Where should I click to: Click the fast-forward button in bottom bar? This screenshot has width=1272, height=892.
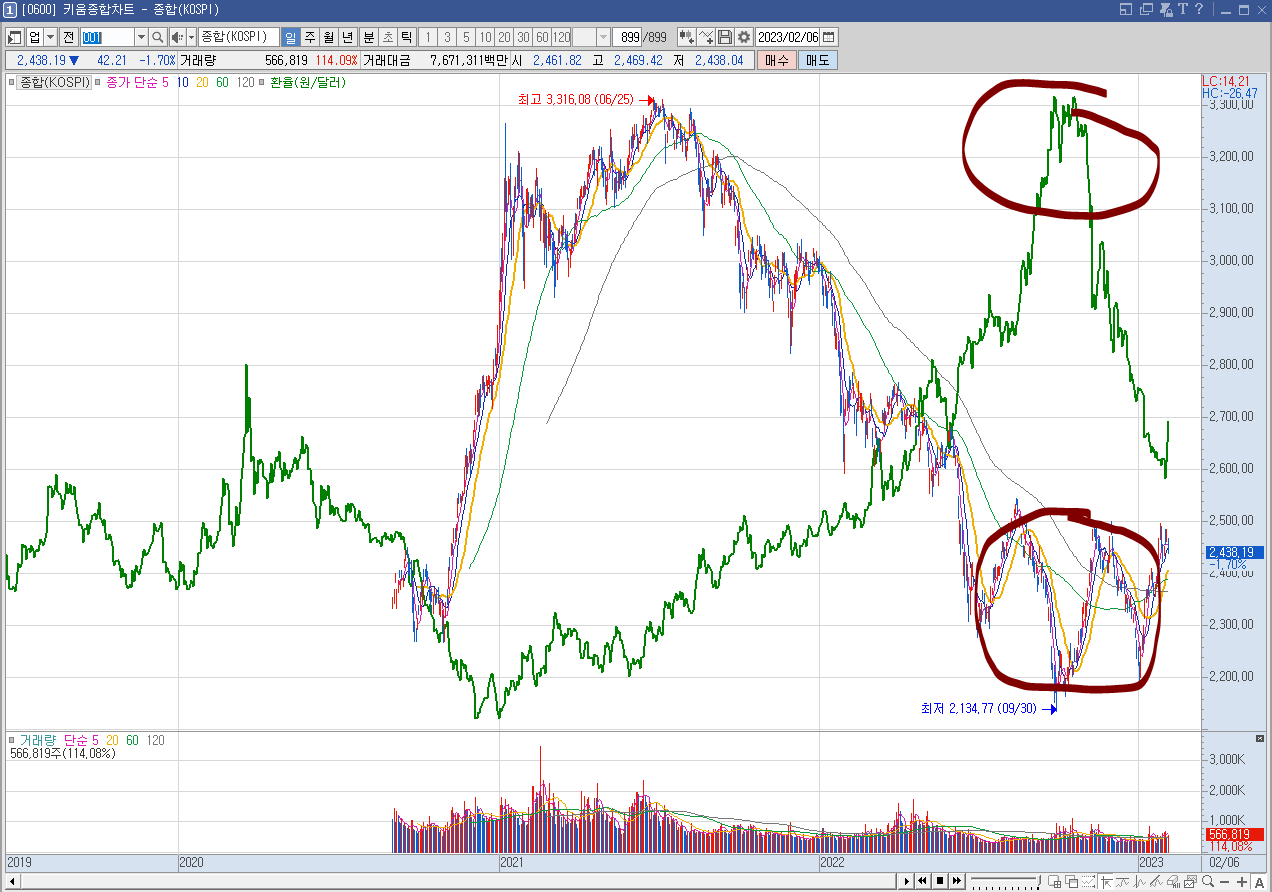pyautogui.click(x=957, y=881)
